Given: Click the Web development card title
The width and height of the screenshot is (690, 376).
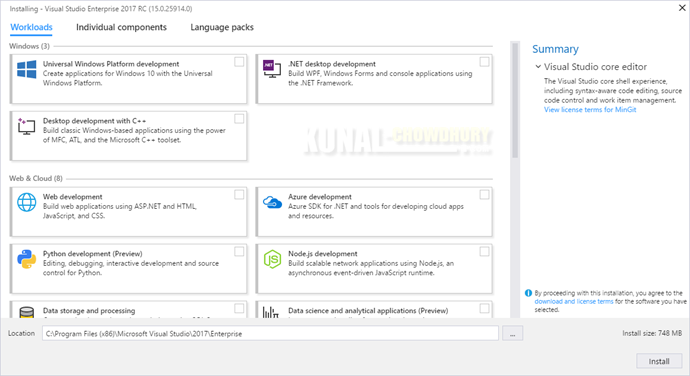Looking at the screenshot, I should 73,197.
